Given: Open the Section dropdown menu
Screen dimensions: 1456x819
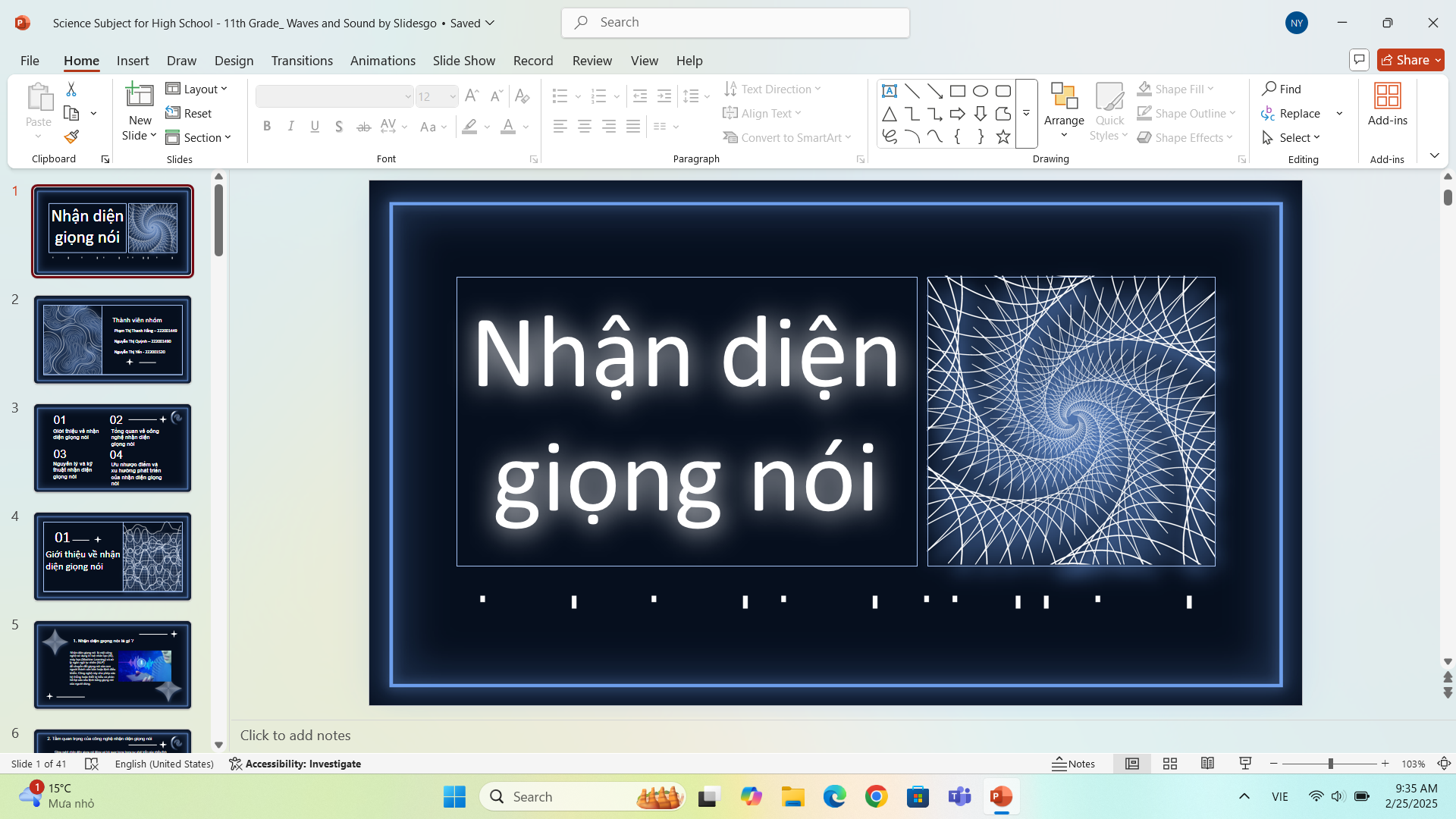Looking at the screenshot, I should (198, 137).
